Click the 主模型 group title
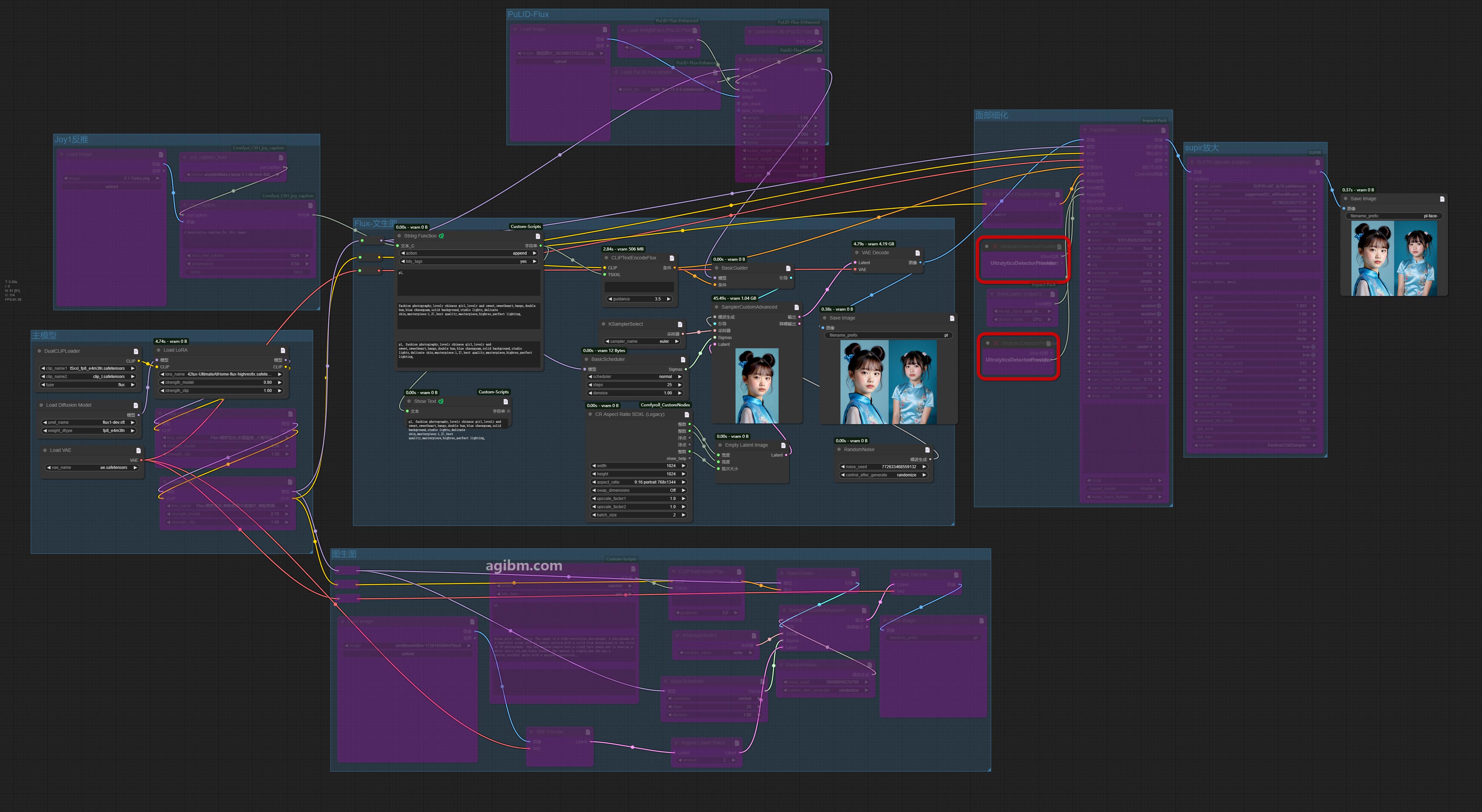Screen dimensions: 1482x812 point(44,335)
